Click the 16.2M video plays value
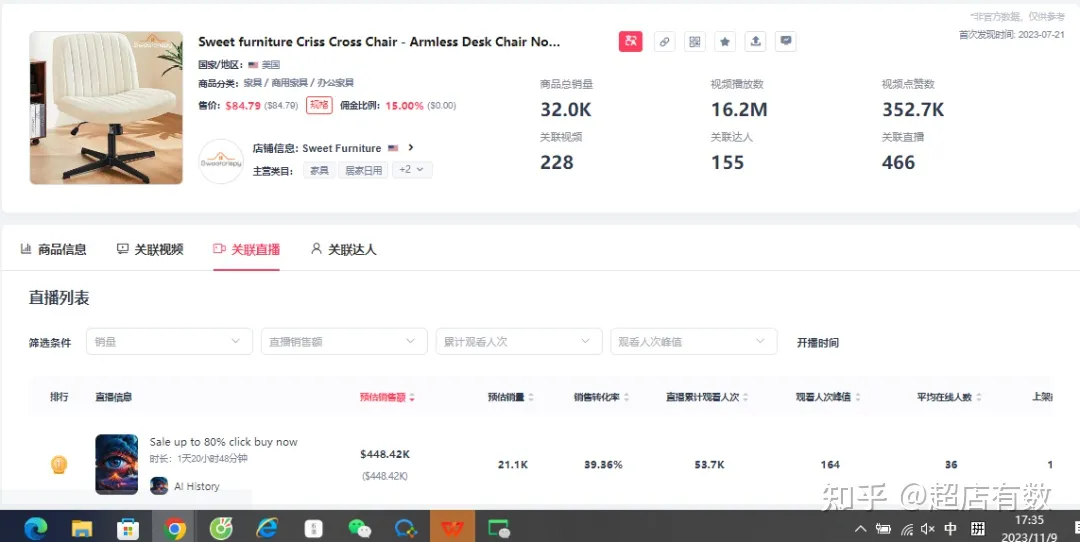Viewport: 1080px width, 542px height. pos(739,110)
